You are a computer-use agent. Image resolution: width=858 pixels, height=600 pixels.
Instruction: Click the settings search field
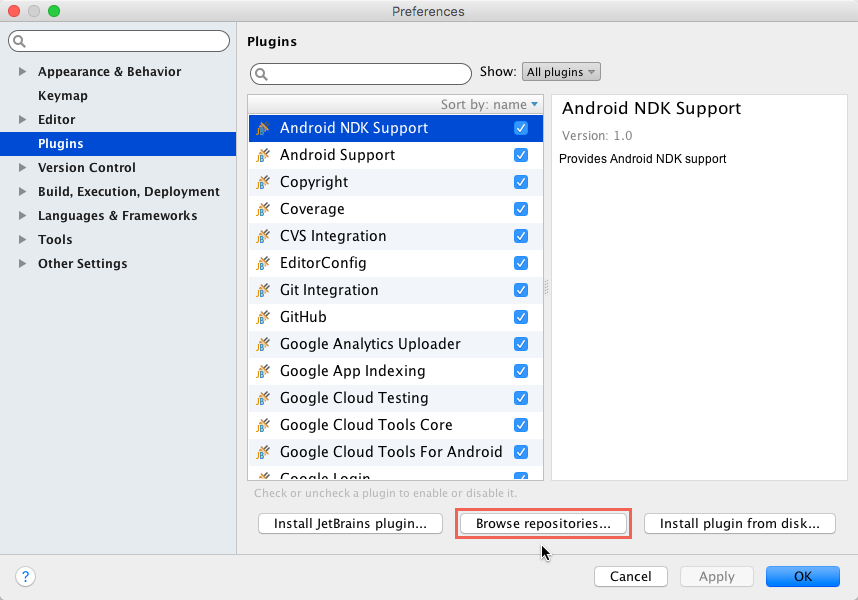point(119,42)
